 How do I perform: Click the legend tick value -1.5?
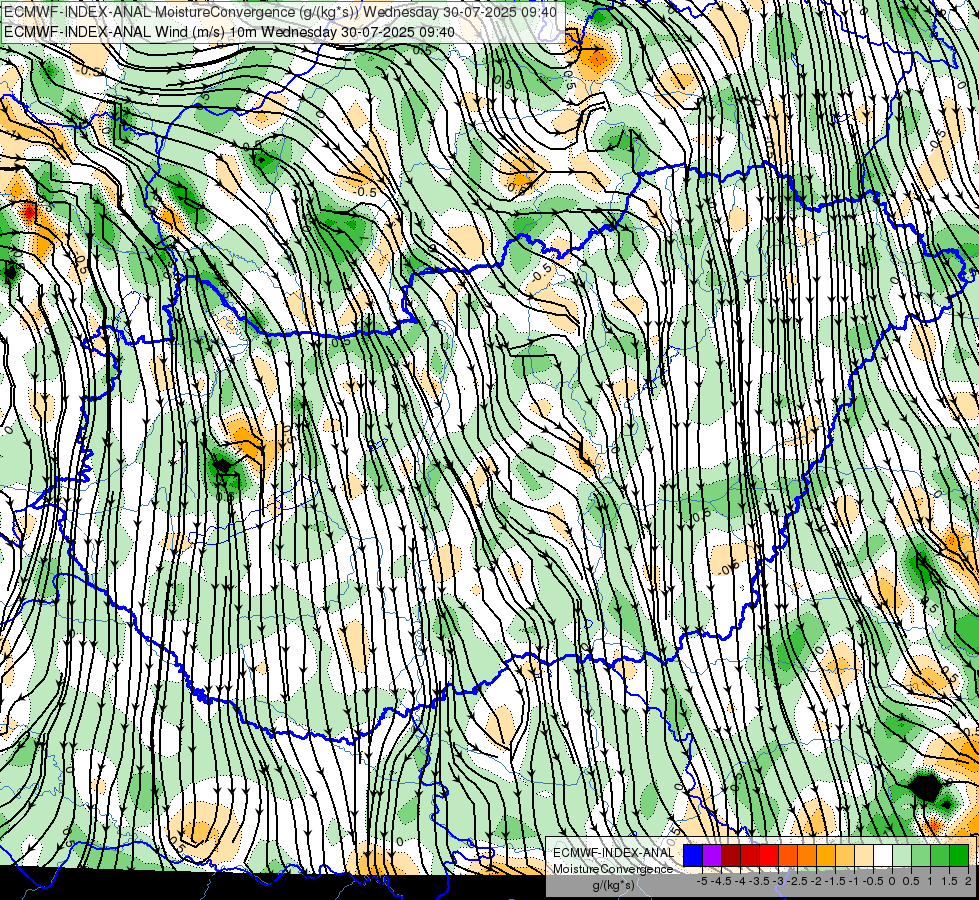tap(835, 881)
